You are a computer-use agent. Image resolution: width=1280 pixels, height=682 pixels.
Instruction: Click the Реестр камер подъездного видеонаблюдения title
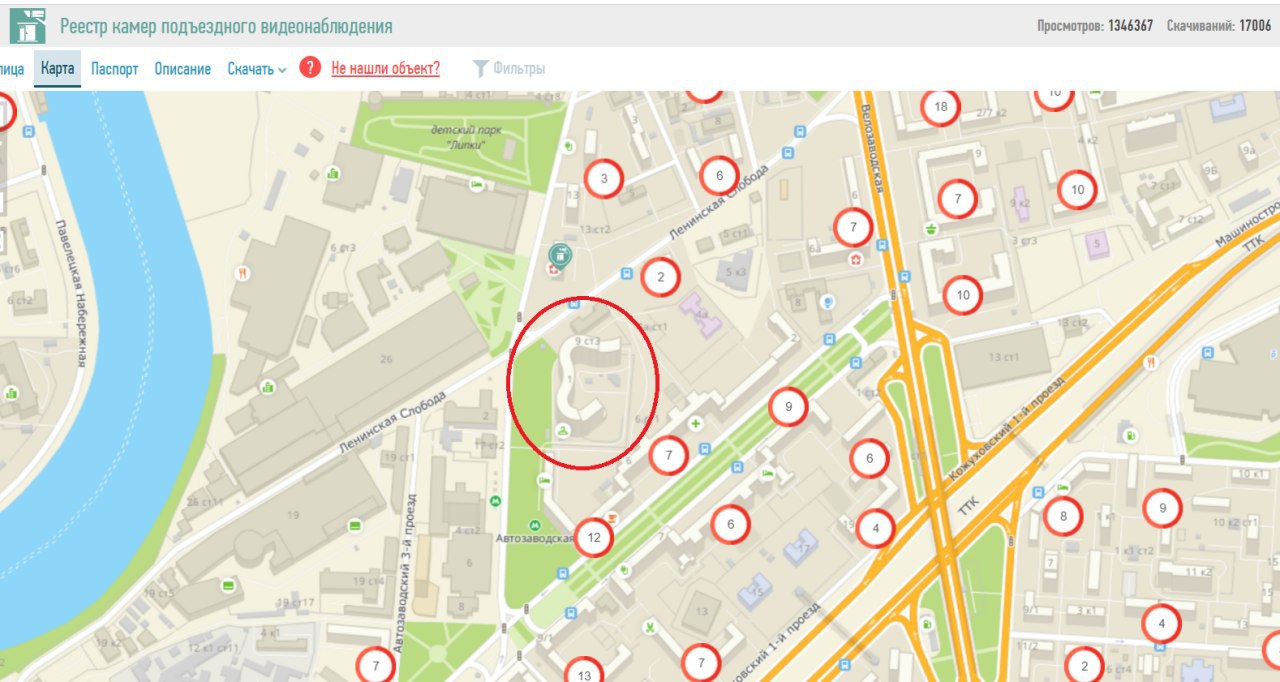pyautogui.click(x=226, y=26)
